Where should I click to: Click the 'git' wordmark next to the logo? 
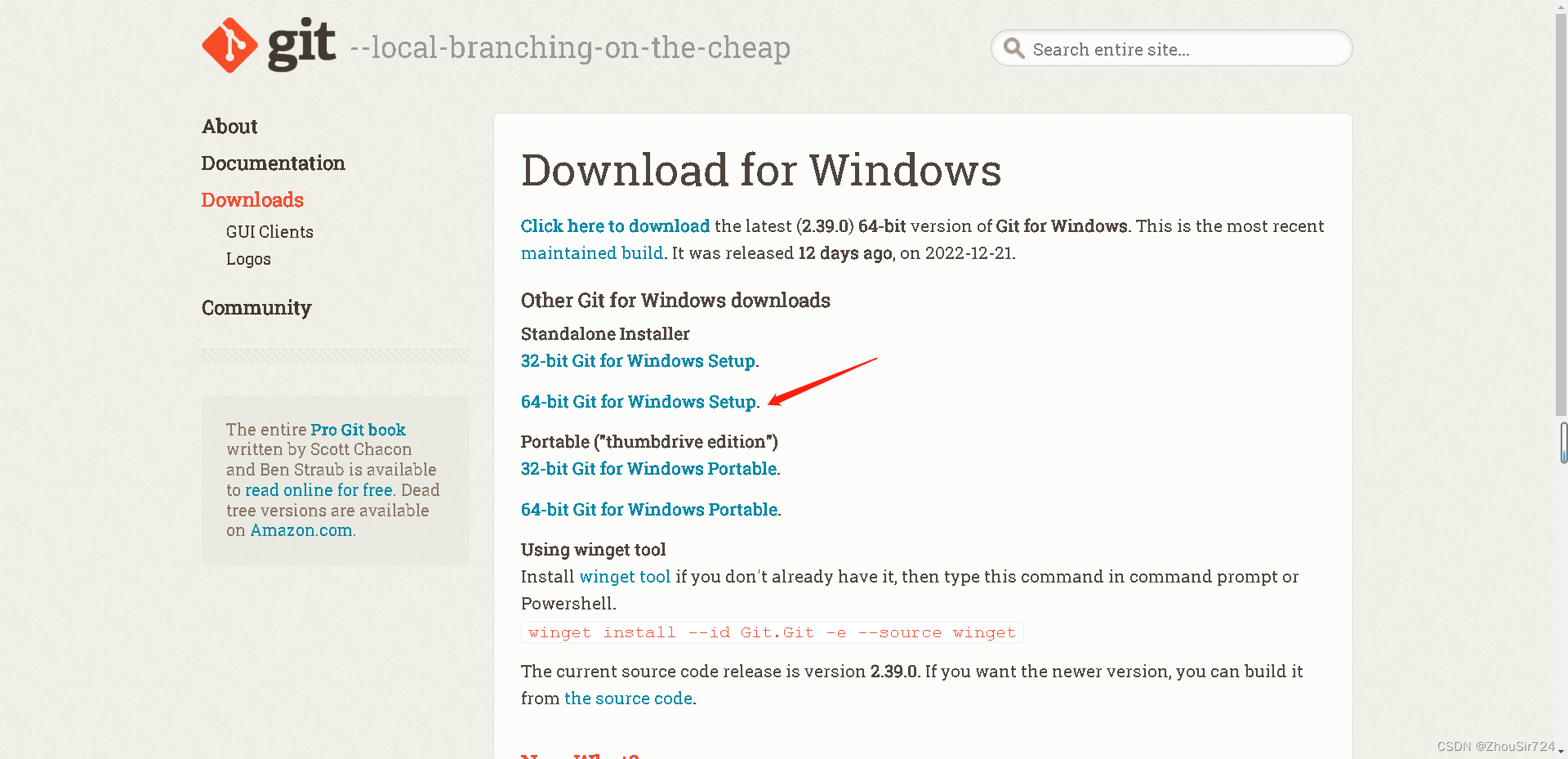301,45
